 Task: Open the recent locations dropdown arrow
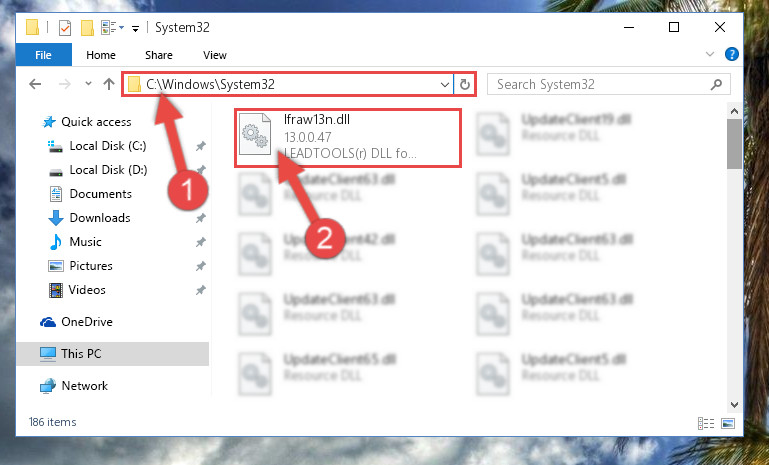point(88,84)
